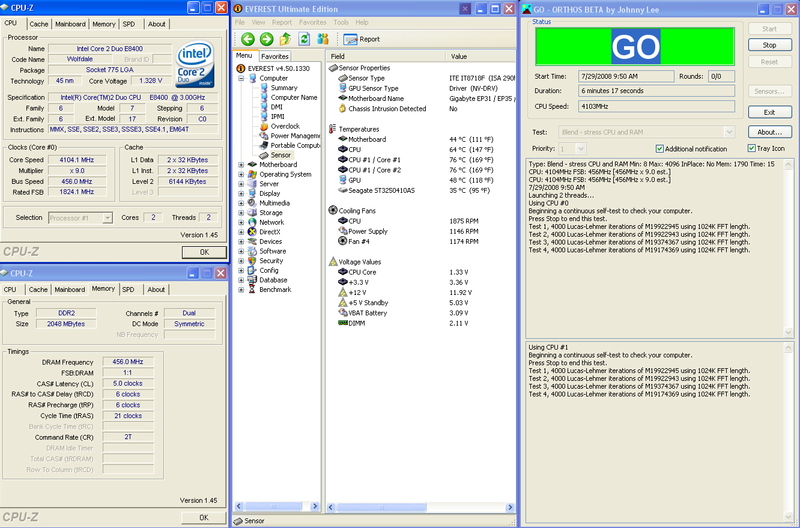Expand the Server tree node

coord(241,184)
